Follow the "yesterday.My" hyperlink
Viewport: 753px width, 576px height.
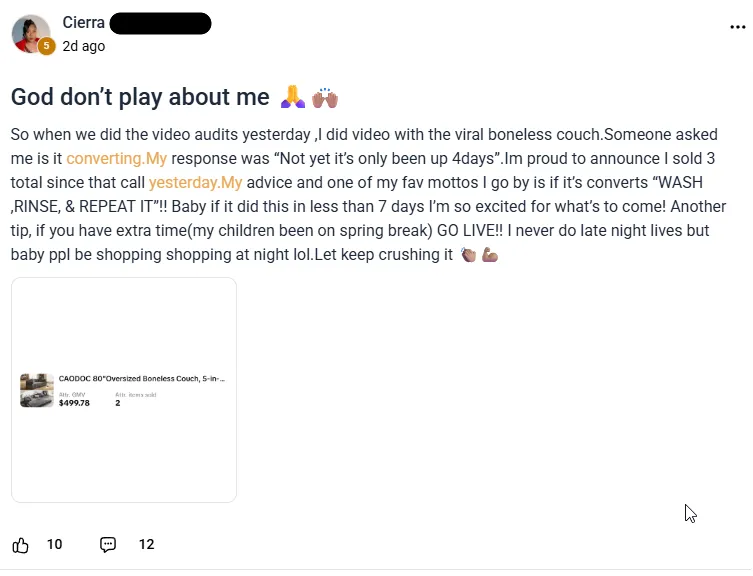(195, 182)
